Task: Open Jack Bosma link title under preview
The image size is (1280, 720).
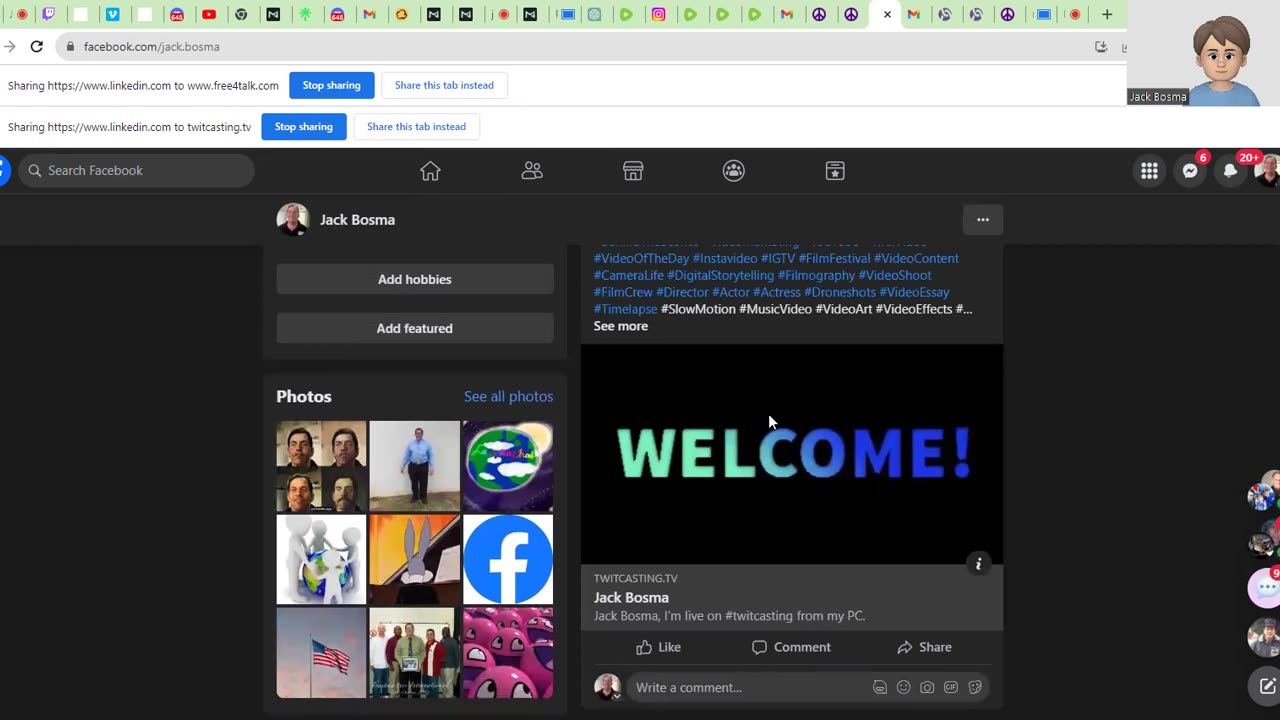Action: click(x=631, y=597)
